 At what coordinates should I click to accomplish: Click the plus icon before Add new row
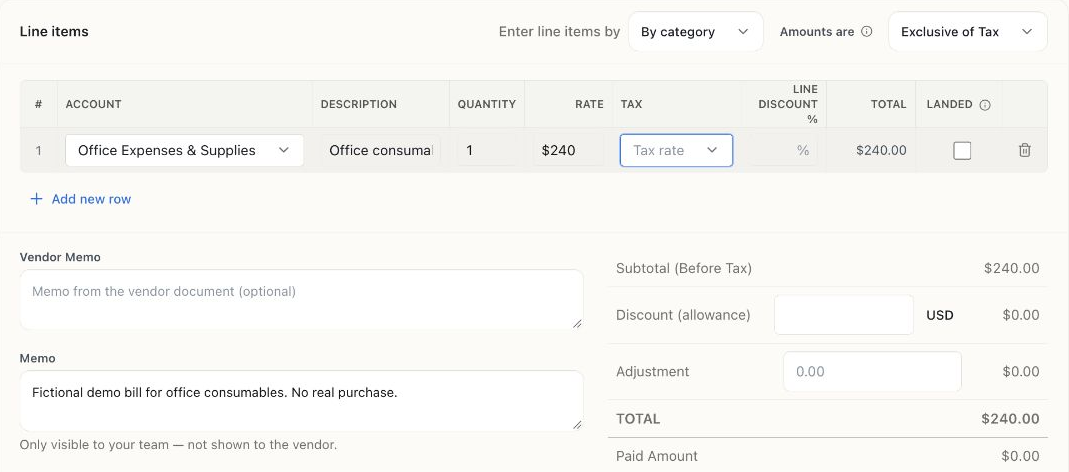point(37,199)
